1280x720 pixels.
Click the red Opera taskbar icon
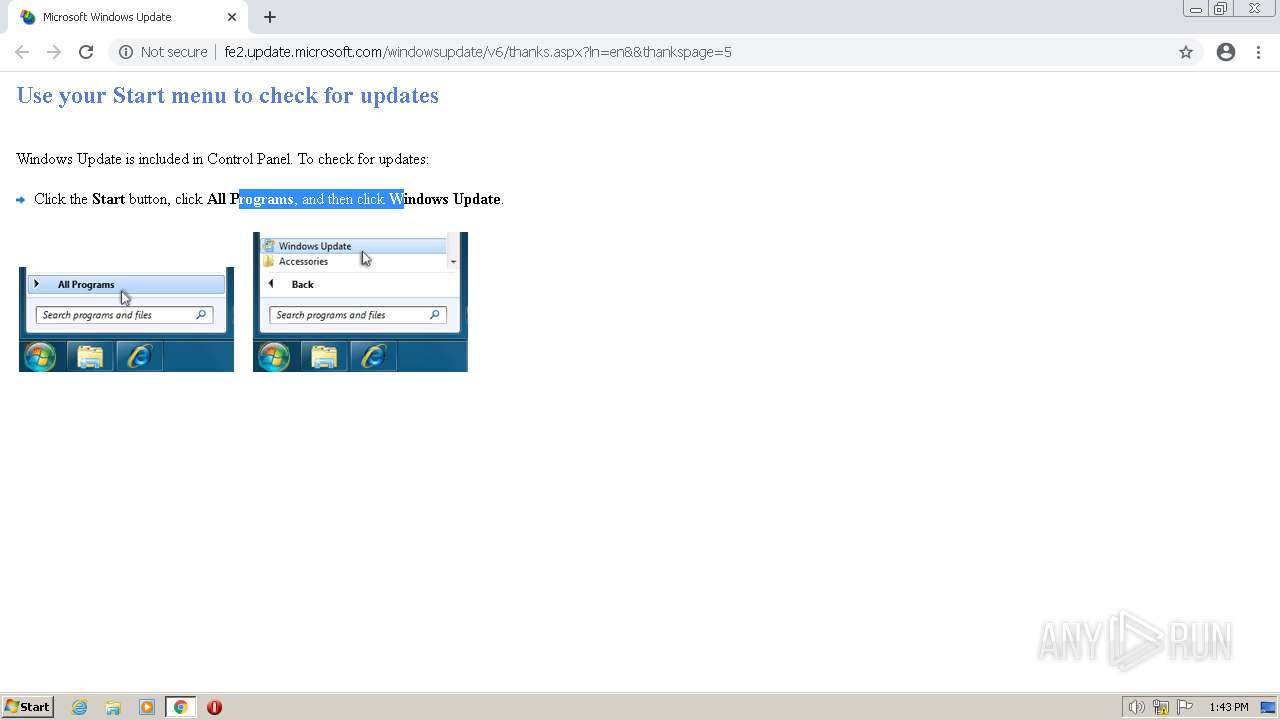(x=214, y=707)
